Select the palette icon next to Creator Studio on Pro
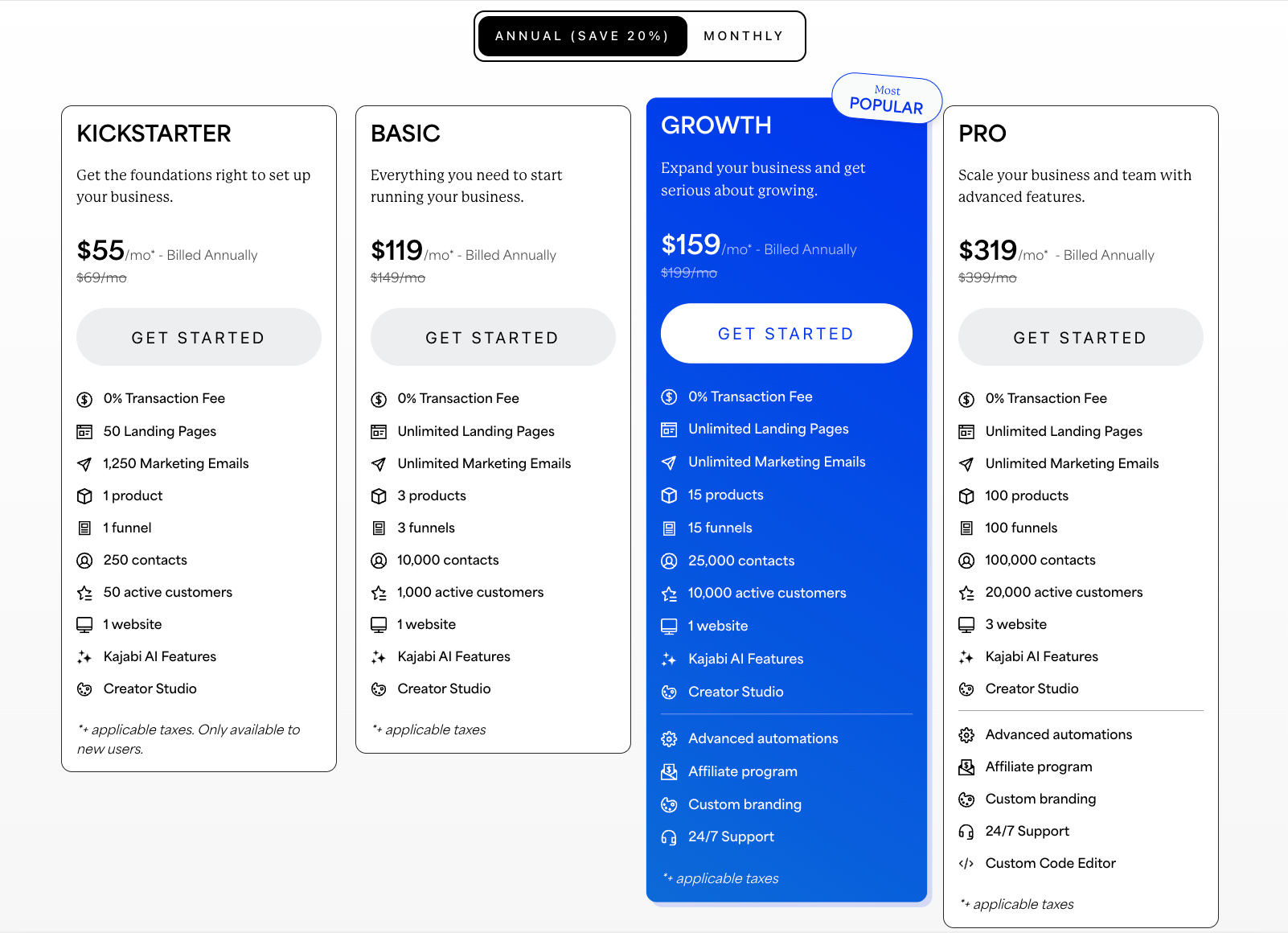 [x=966, y=688]
